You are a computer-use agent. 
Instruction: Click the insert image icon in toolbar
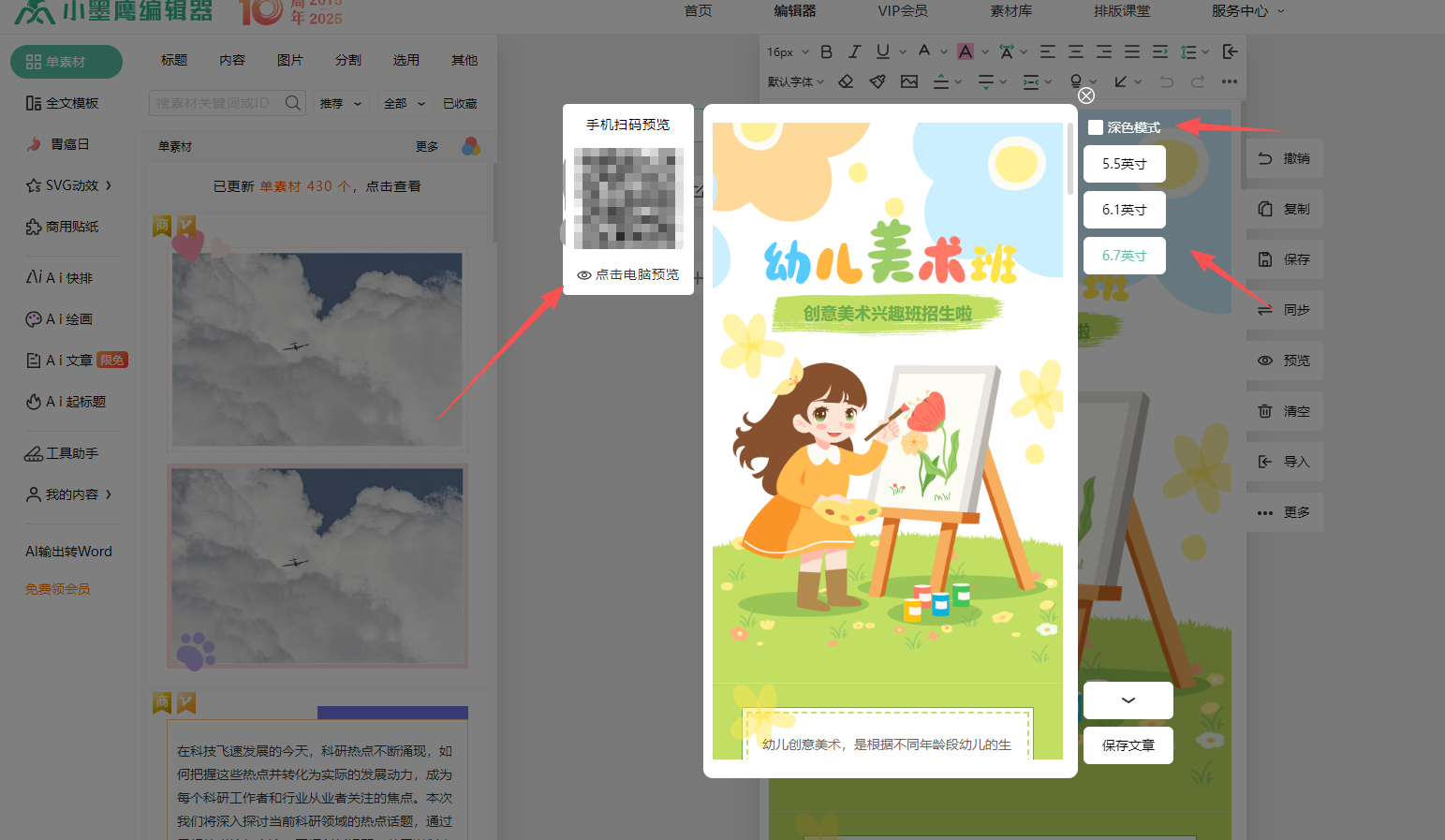[x=909, y=81]
